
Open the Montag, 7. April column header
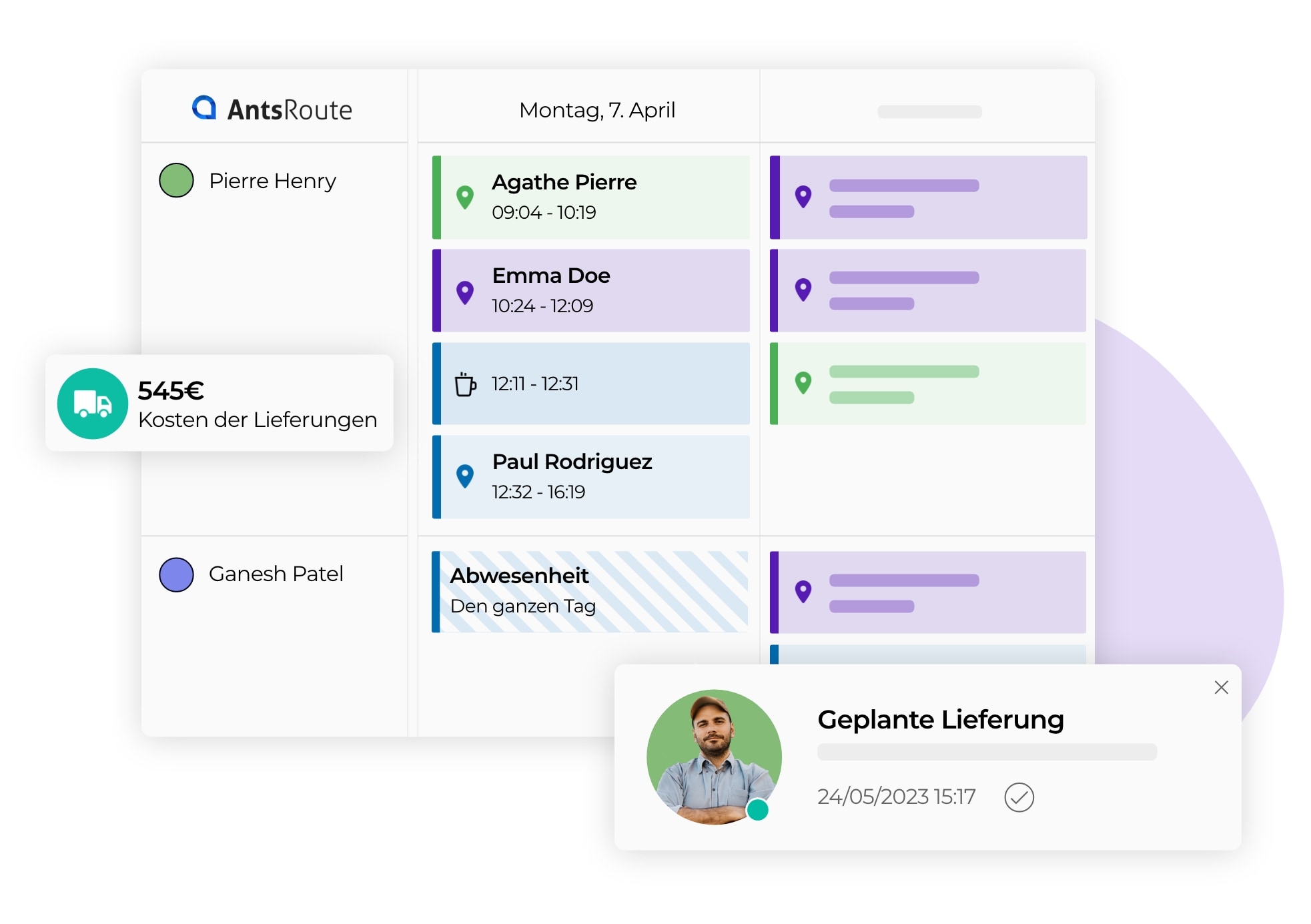pos(596,110)
